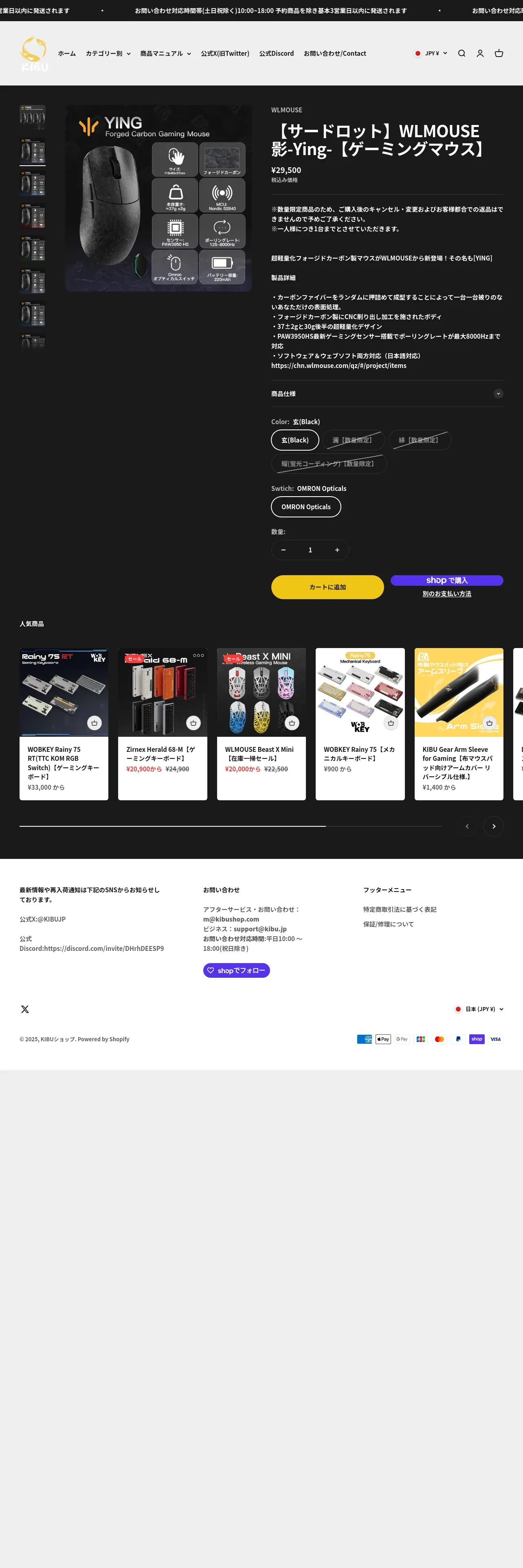Quick-add WOBKEY Rainy 75 RT to cart
The width and height of the screenshot is (523, 1568).
94,723
